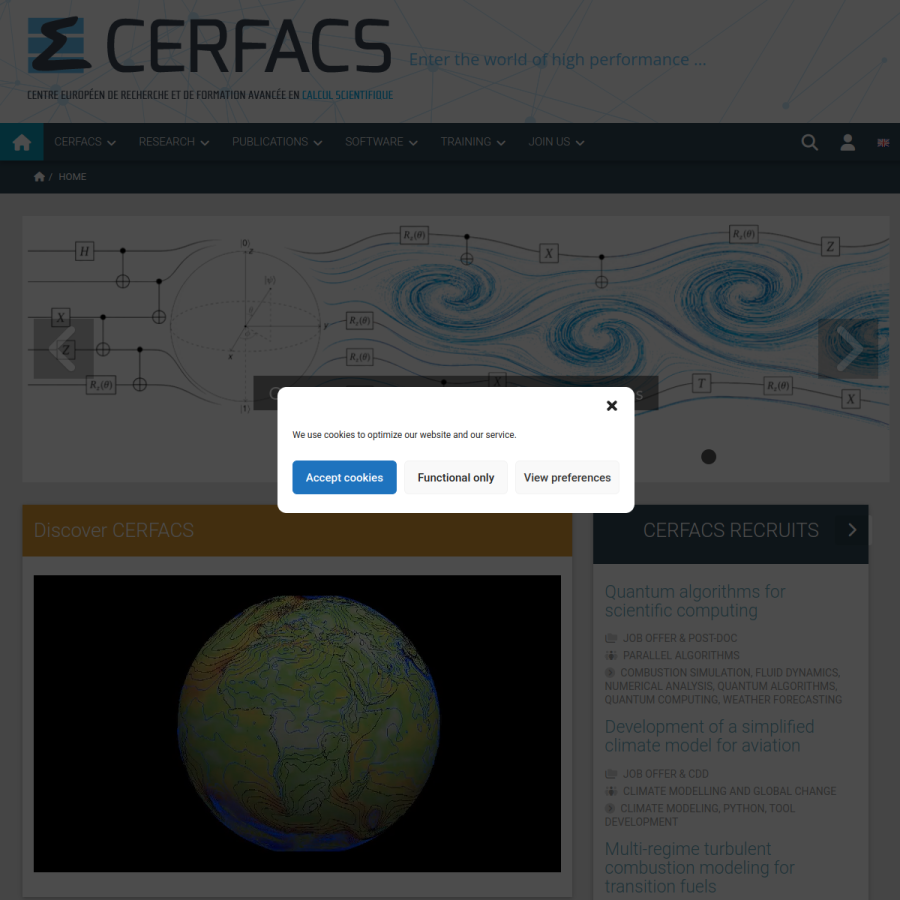Image resolution: width=900 pixels, height=900 pixels.
Task: Click the Discover CERFACS heading
Action: (114, 530)
